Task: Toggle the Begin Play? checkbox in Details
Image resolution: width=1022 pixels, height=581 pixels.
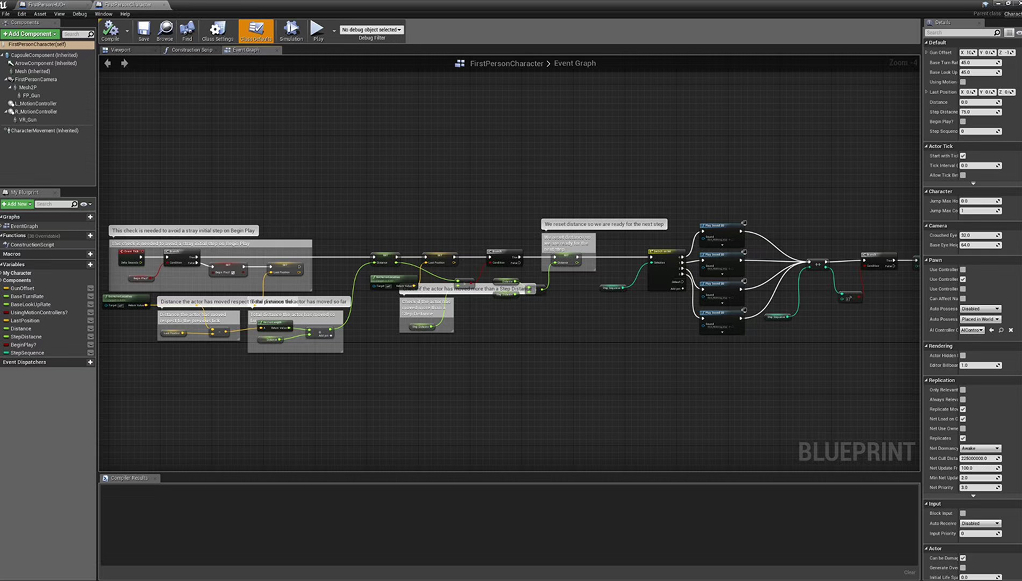Action: tap(963, 121)
